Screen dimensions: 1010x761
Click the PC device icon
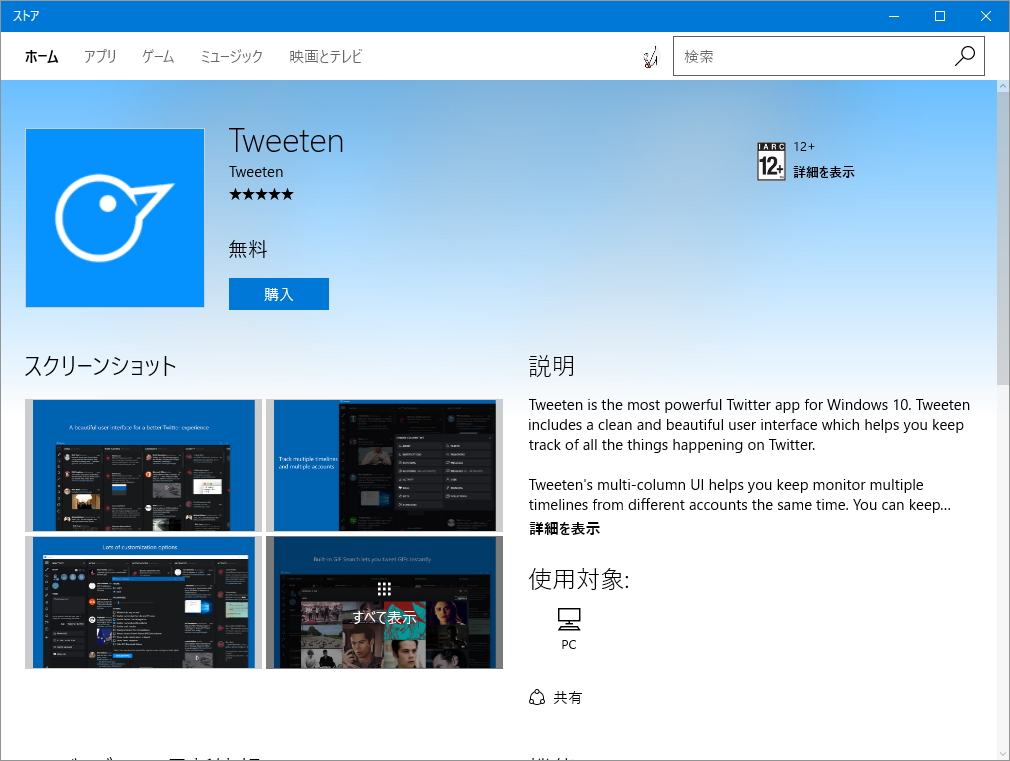coord(569,620)
